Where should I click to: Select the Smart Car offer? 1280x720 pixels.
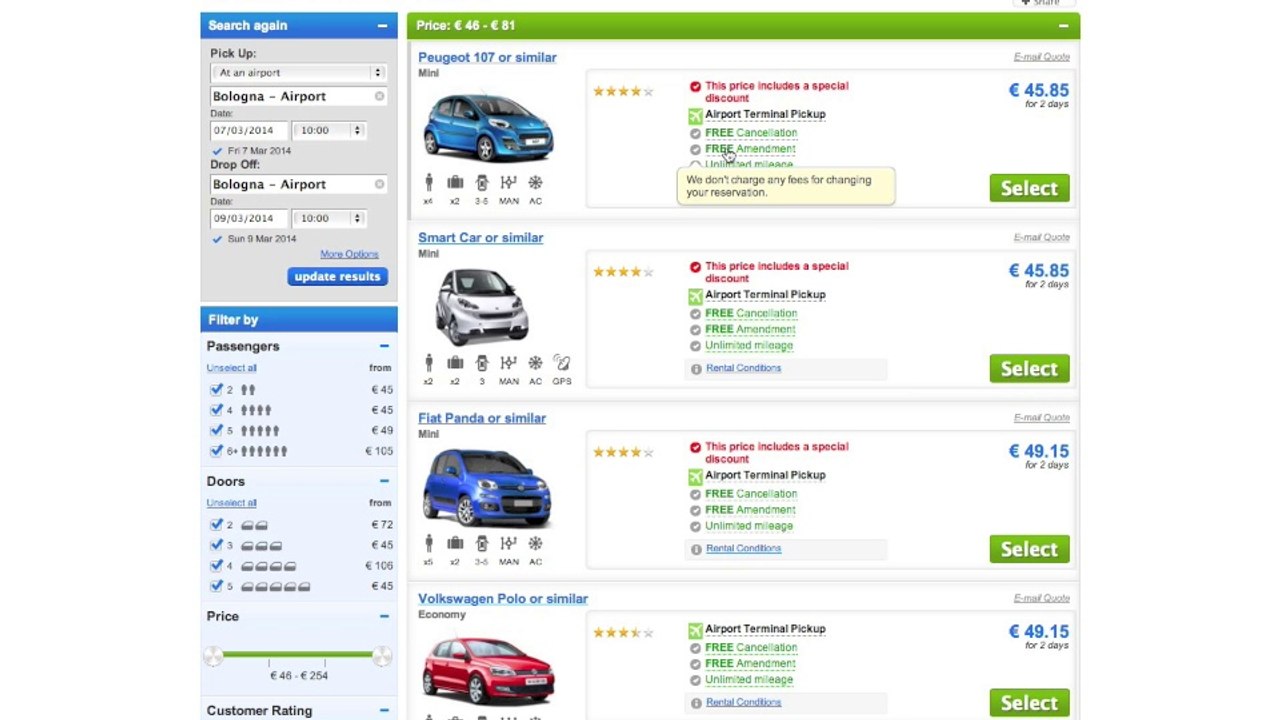coord(1029,369)
